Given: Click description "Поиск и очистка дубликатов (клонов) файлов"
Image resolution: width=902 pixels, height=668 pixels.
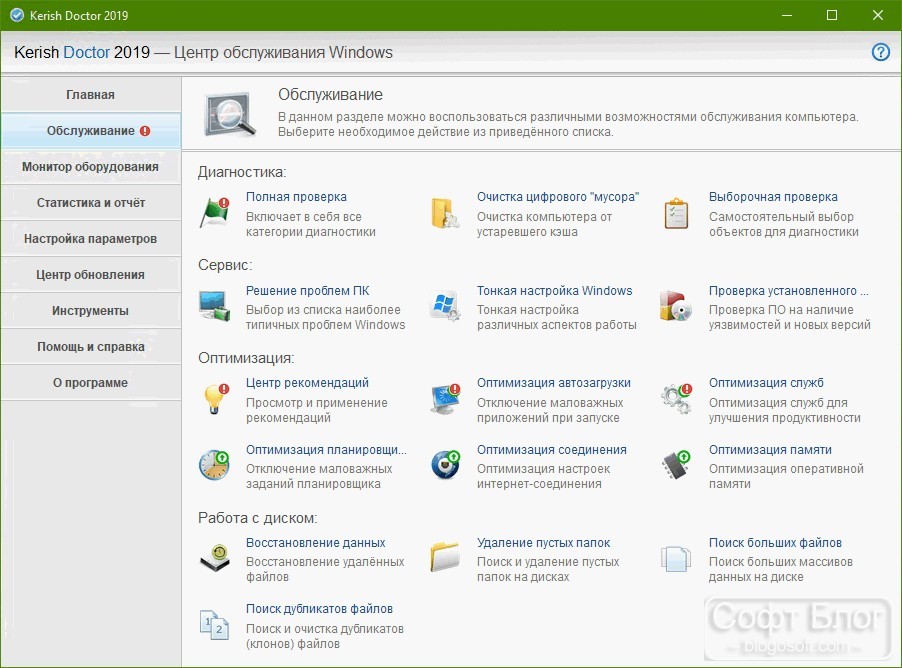Looking at the screenshot, I should (325, 636).
